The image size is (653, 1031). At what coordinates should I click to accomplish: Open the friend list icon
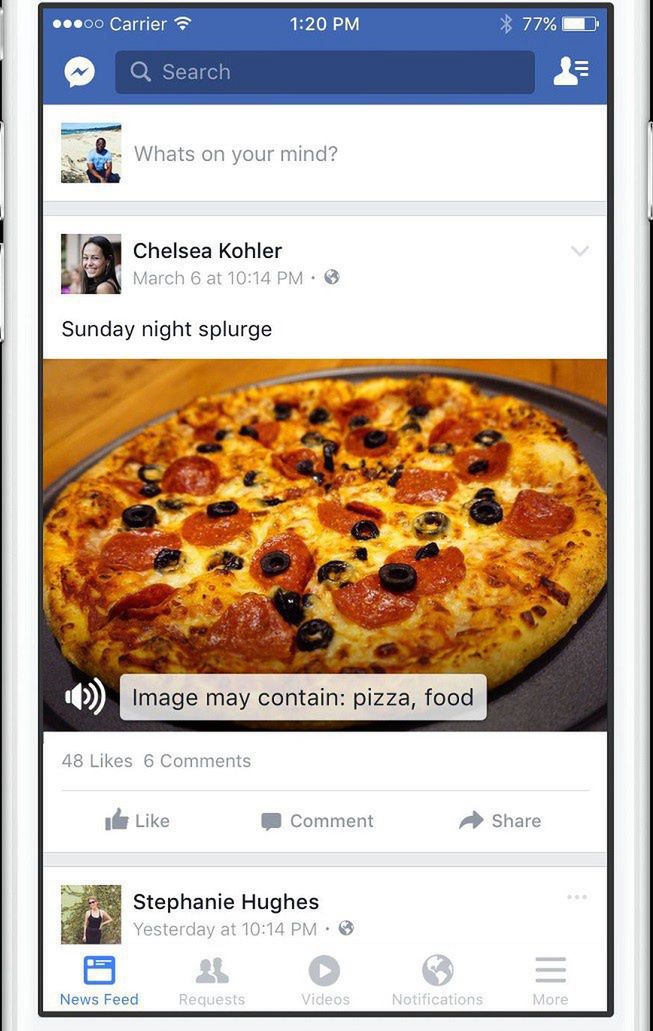(x=570, y=71)
